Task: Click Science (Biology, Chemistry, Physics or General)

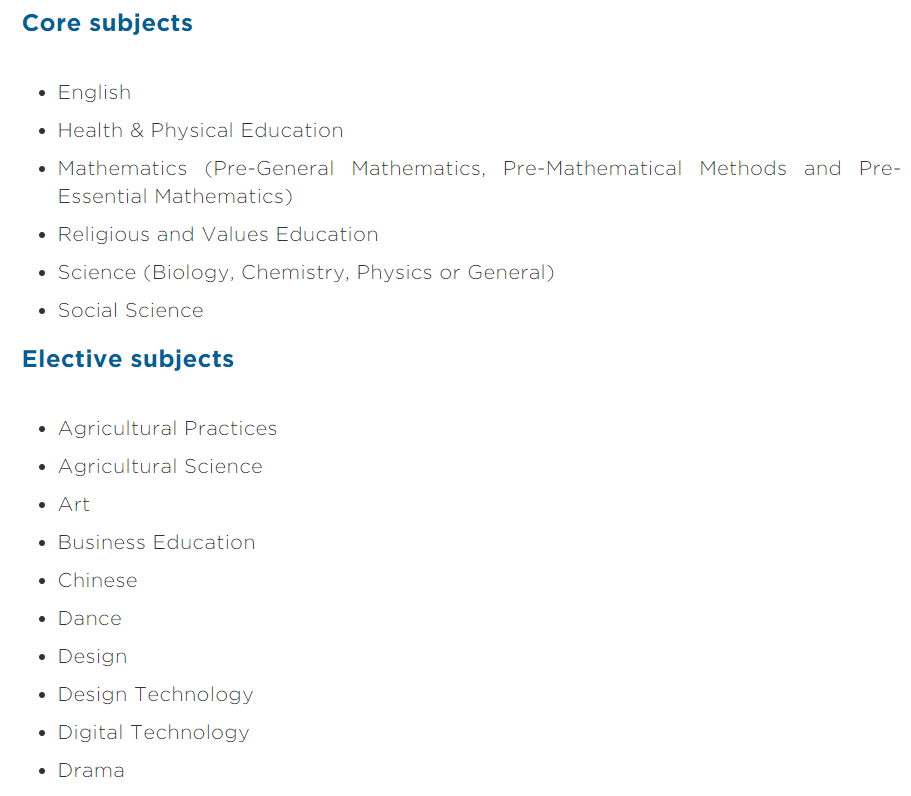Action: pyautogui.click(x=306, y=272)
